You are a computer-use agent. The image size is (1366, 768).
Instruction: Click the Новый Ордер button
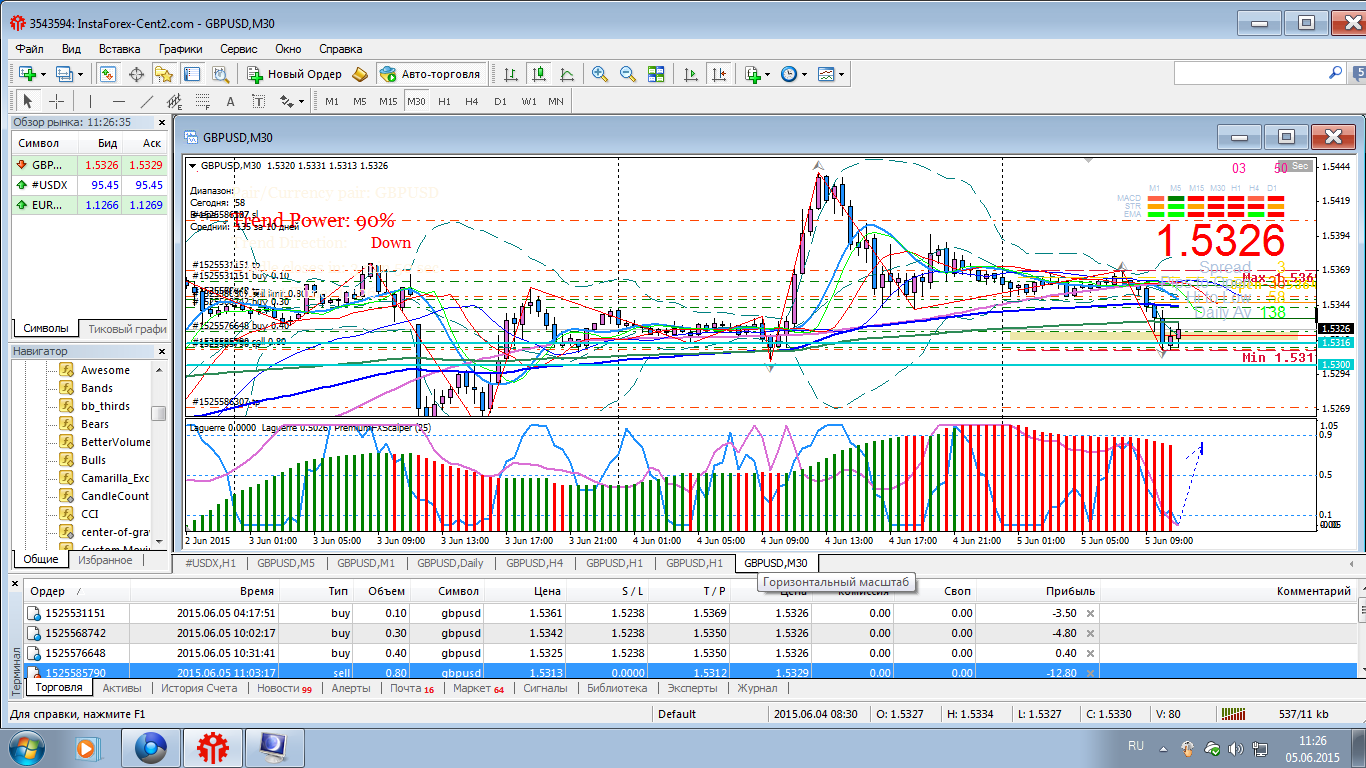[x=295, y=74]
